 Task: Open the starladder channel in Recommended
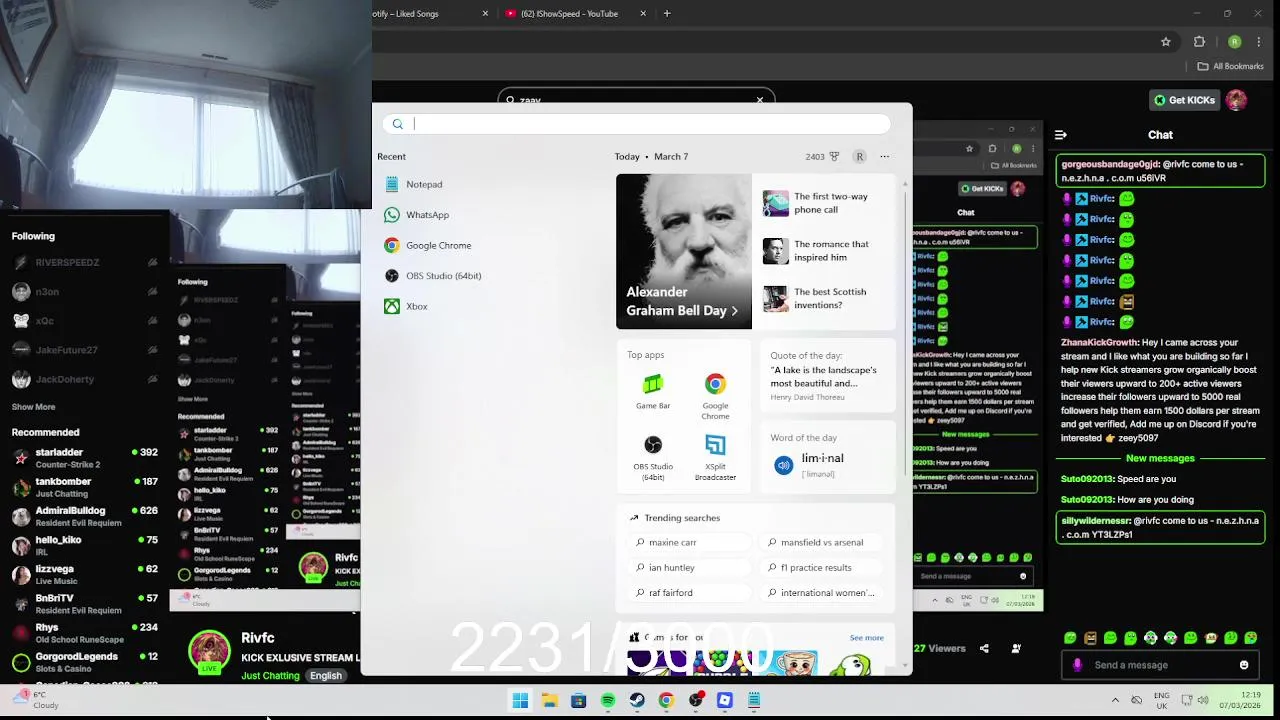click(84, 457)
